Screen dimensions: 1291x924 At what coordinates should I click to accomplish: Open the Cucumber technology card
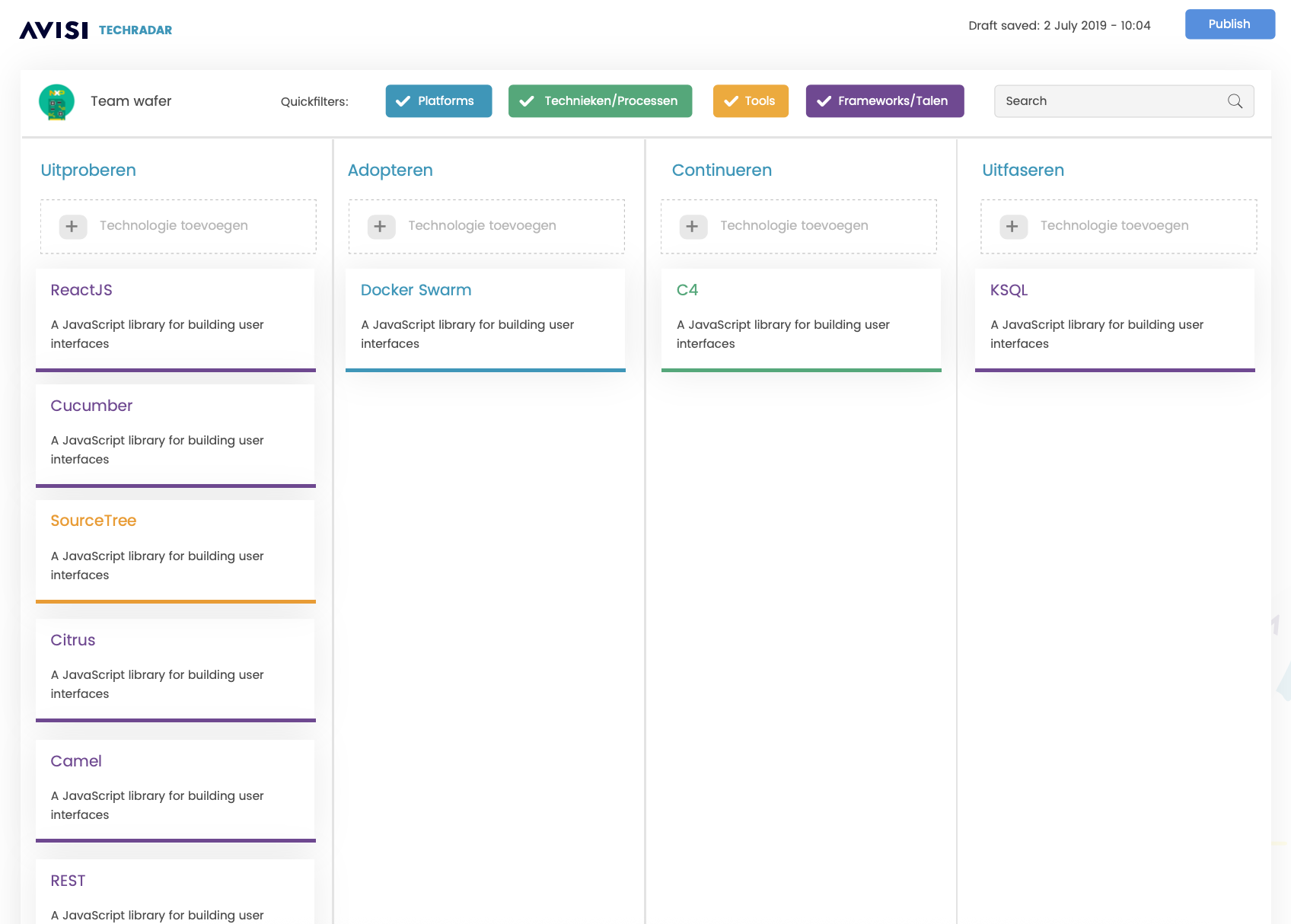[x=175, y=434]
